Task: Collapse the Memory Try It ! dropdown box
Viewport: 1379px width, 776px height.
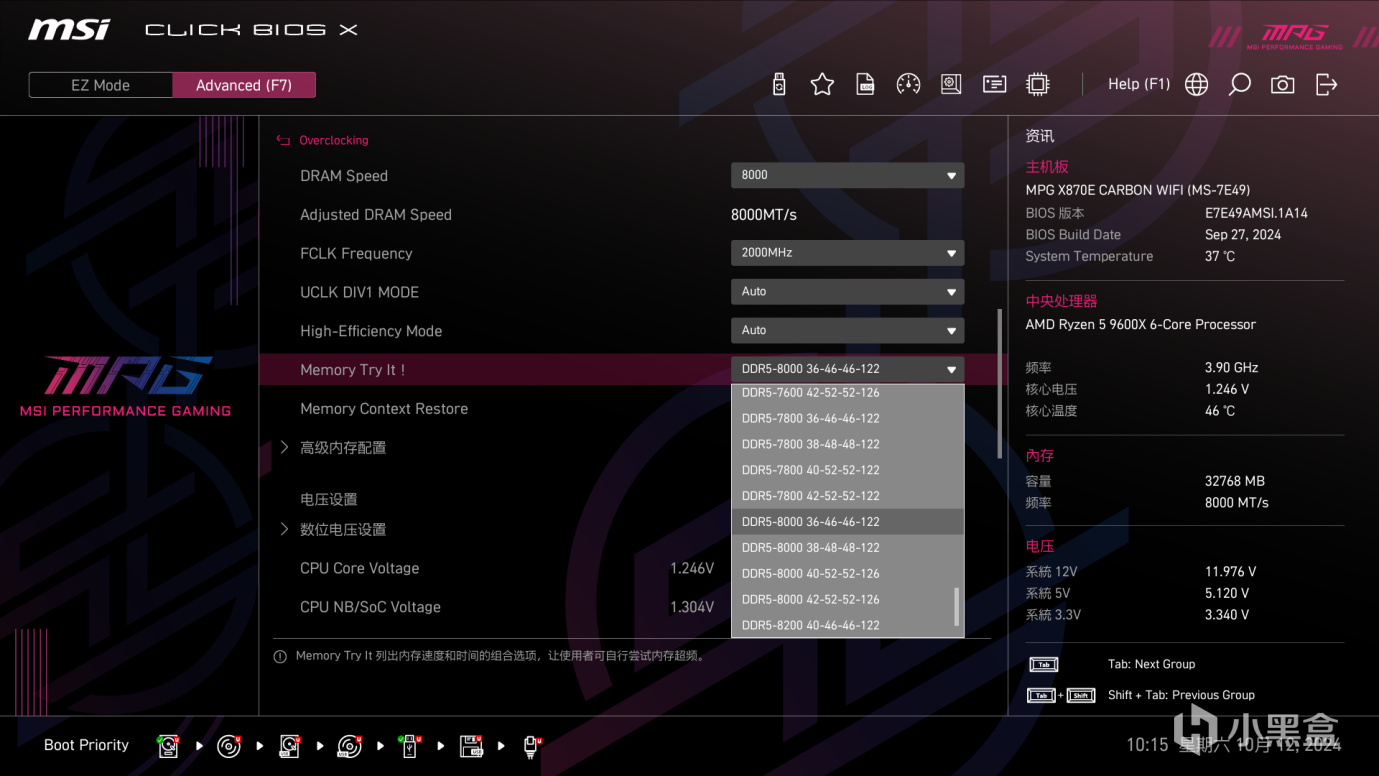Action: (x=848, y=369)
